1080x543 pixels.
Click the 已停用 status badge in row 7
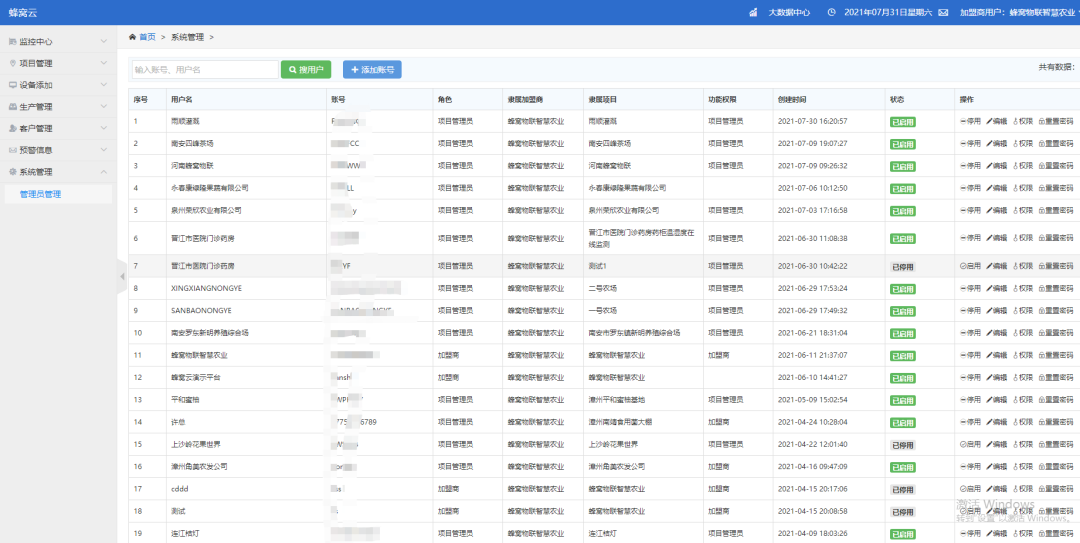(x=902, y=267)
